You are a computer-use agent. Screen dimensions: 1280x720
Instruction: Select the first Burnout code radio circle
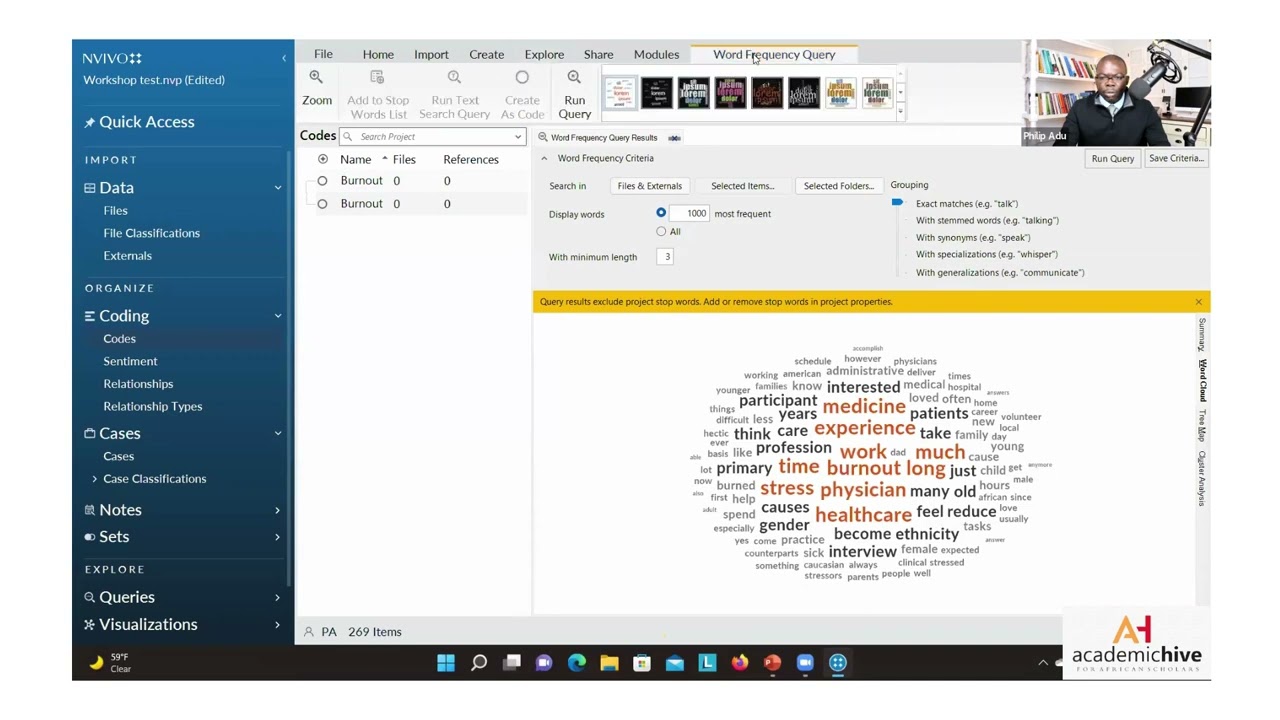click(322, 181)
